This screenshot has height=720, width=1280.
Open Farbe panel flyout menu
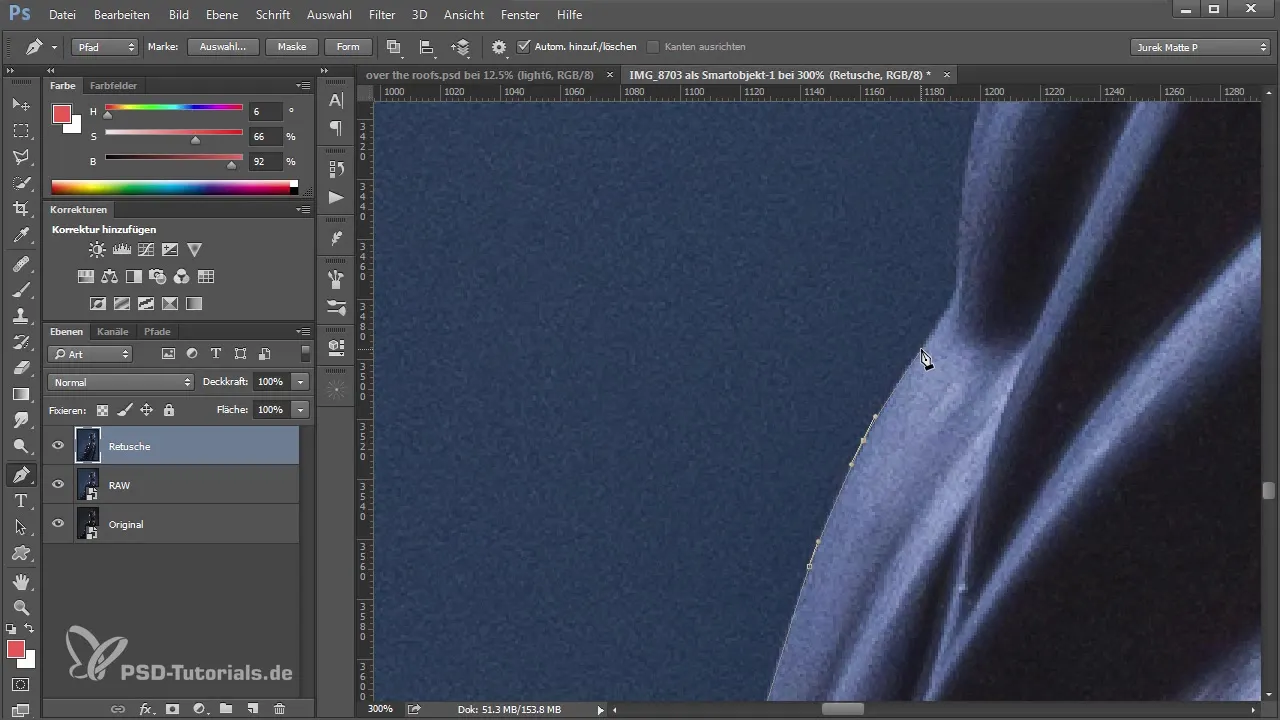303,86
